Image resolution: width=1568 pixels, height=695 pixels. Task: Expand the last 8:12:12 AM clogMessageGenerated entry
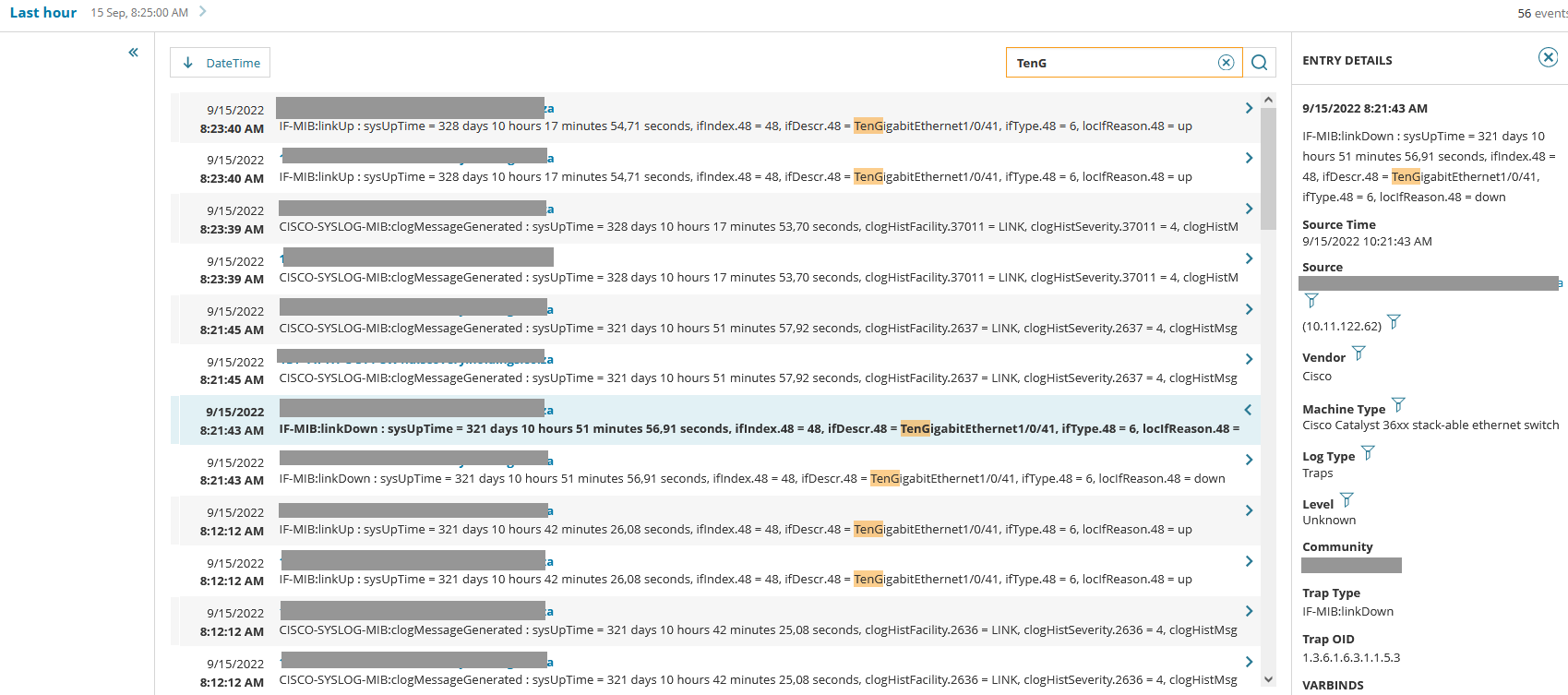point(1249,662)
